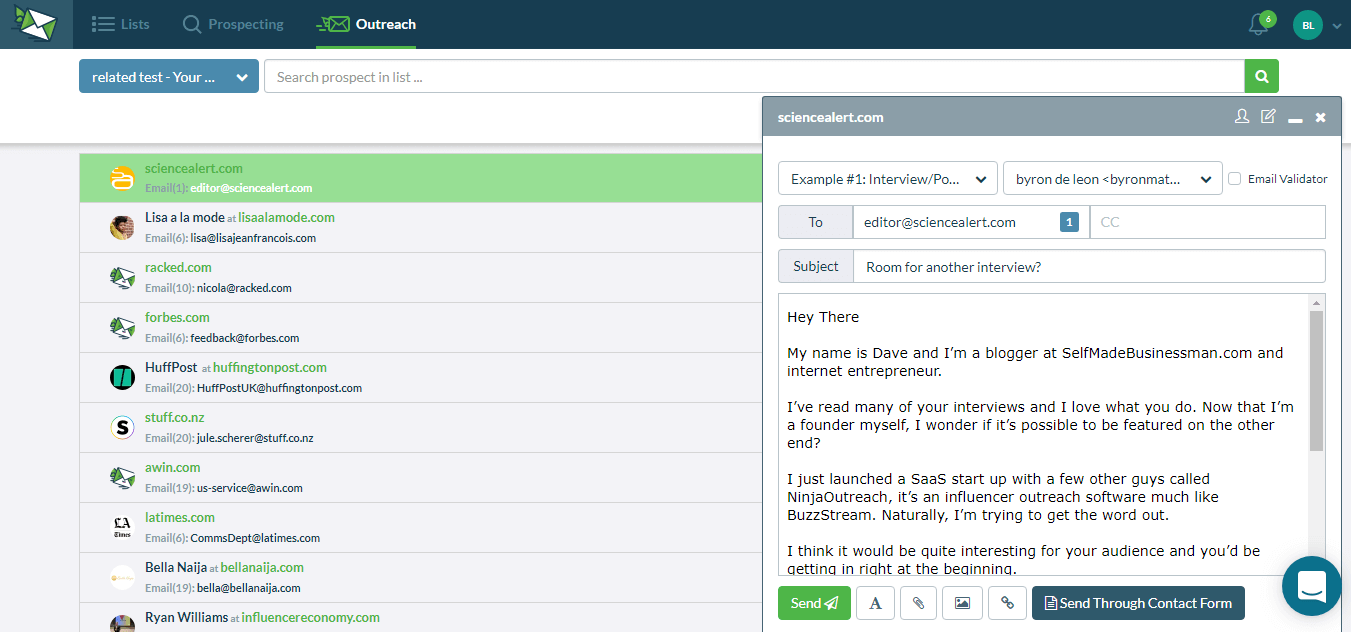Open the lisaalamode.com link

click(x=286, y=217)
